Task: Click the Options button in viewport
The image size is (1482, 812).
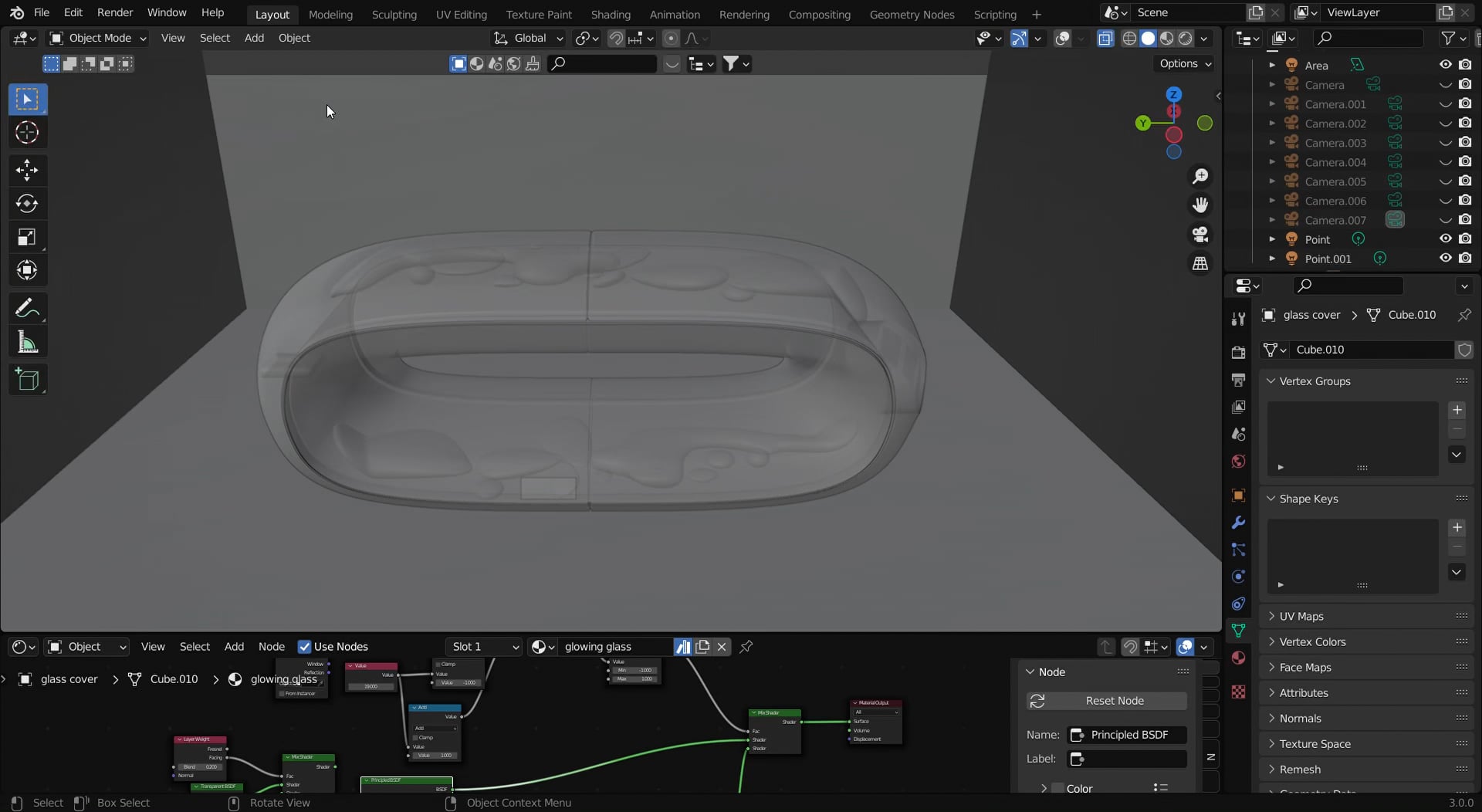Action: click(x=1185, y=63)
